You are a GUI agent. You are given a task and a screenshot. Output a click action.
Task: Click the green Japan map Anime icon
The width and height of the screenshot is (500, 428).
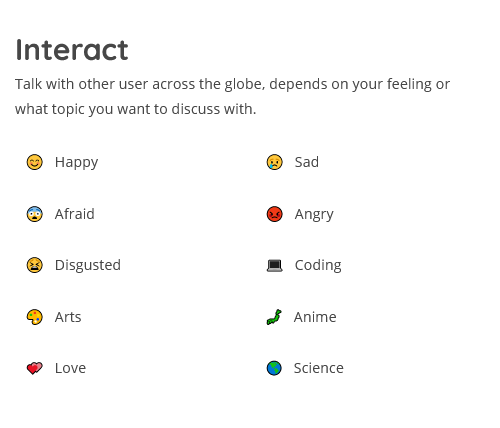click(274, 317)
